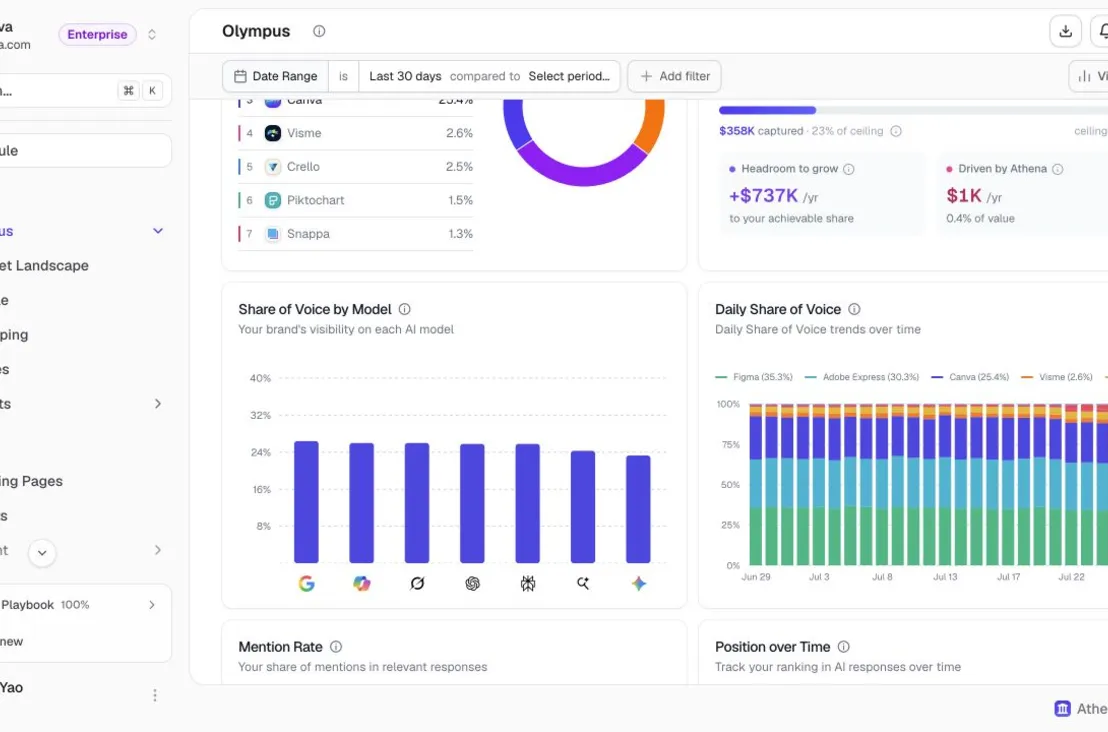Click the ChatGPT model icon under the chart

(473, 584)
